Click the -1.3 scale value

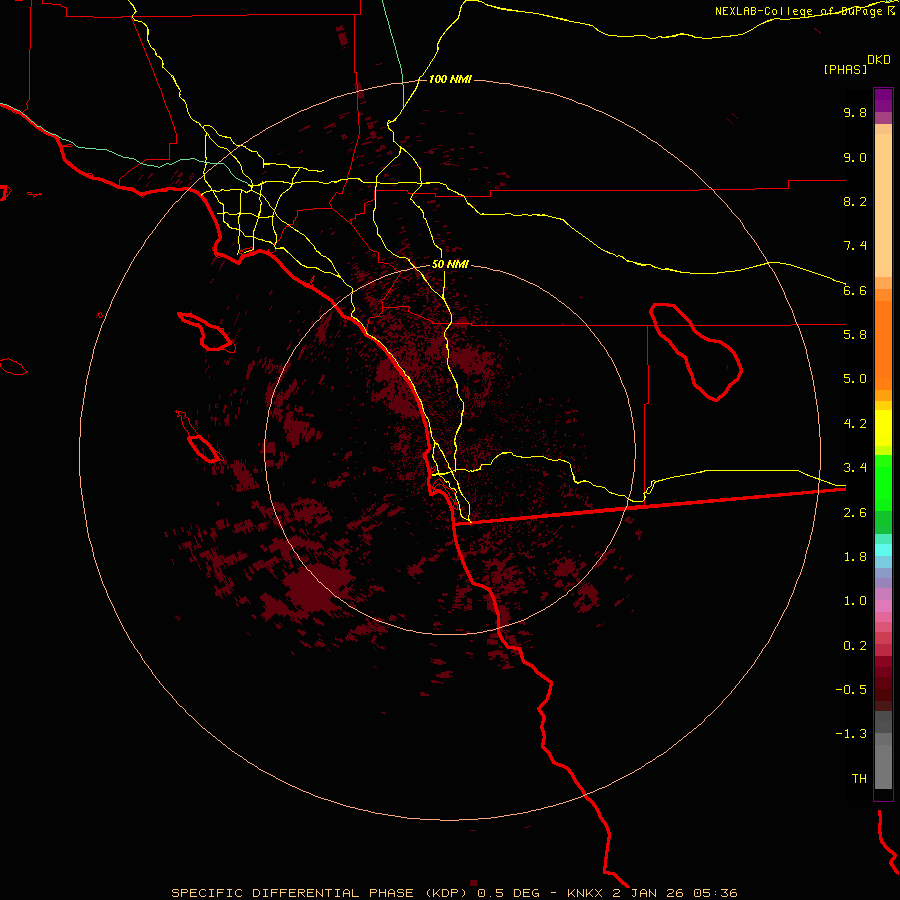[851, 734]
